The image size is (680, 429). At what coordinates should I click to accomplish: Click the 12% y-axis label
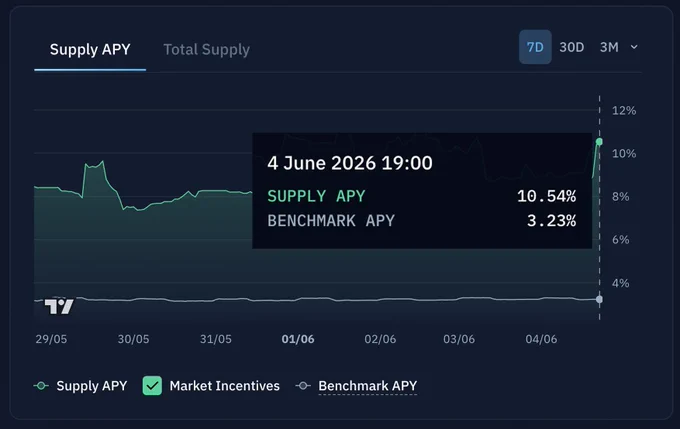(x=624, y=111)
